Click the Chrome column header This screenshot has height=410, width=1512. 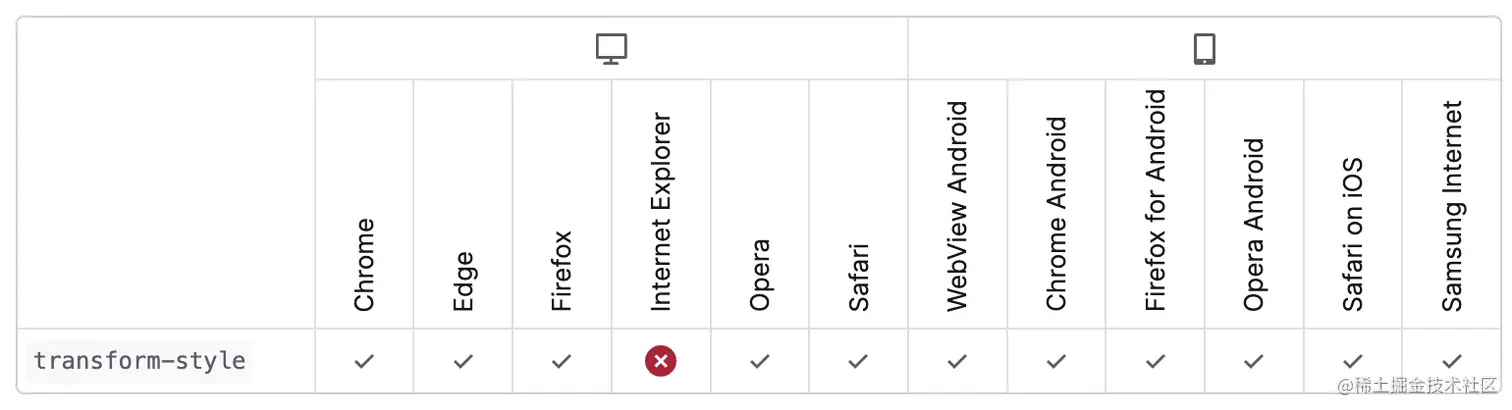tap(364, 264)
